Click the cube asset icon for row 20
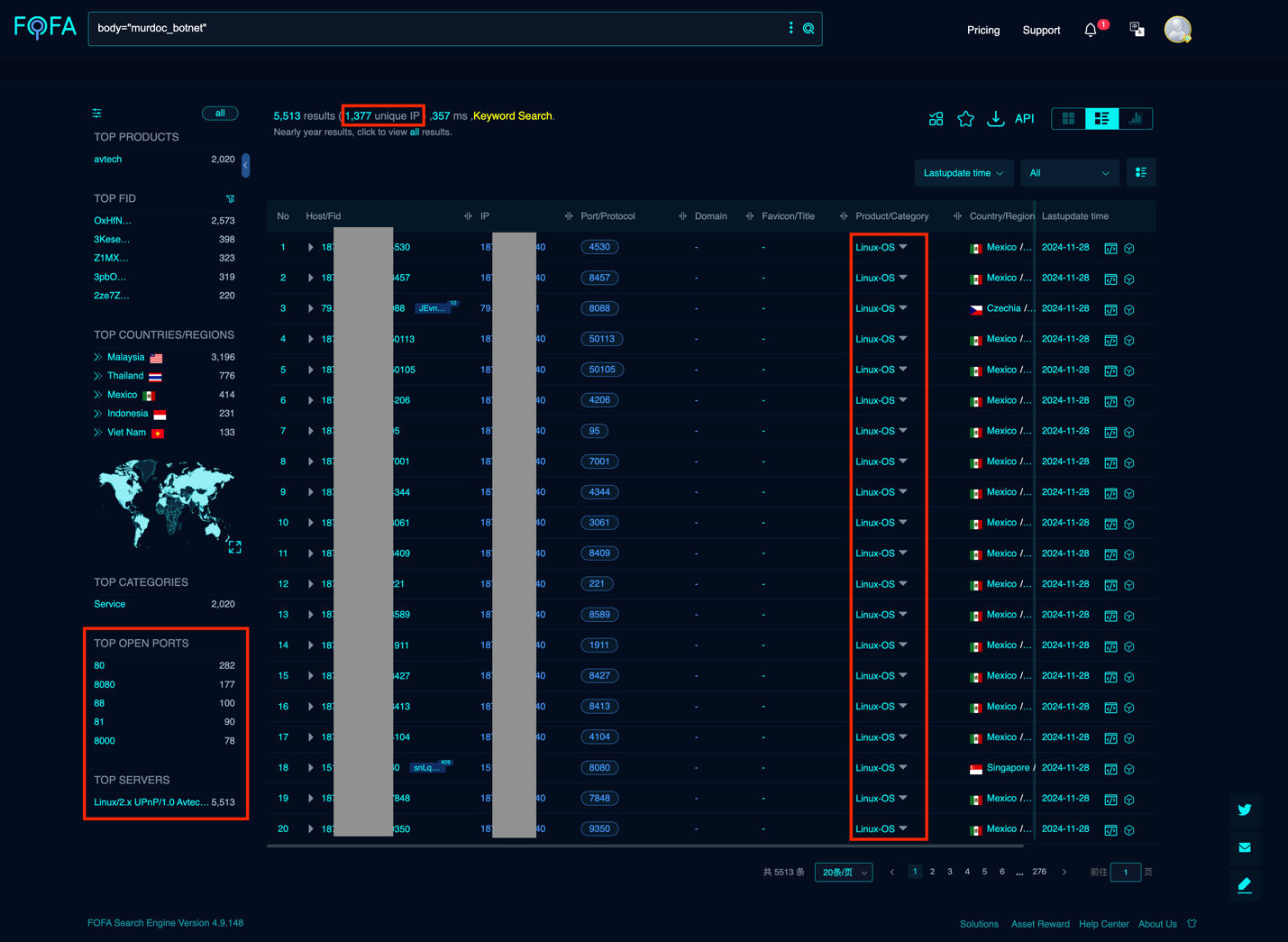Viewport: 1288px width, 942px height. 1129,831
